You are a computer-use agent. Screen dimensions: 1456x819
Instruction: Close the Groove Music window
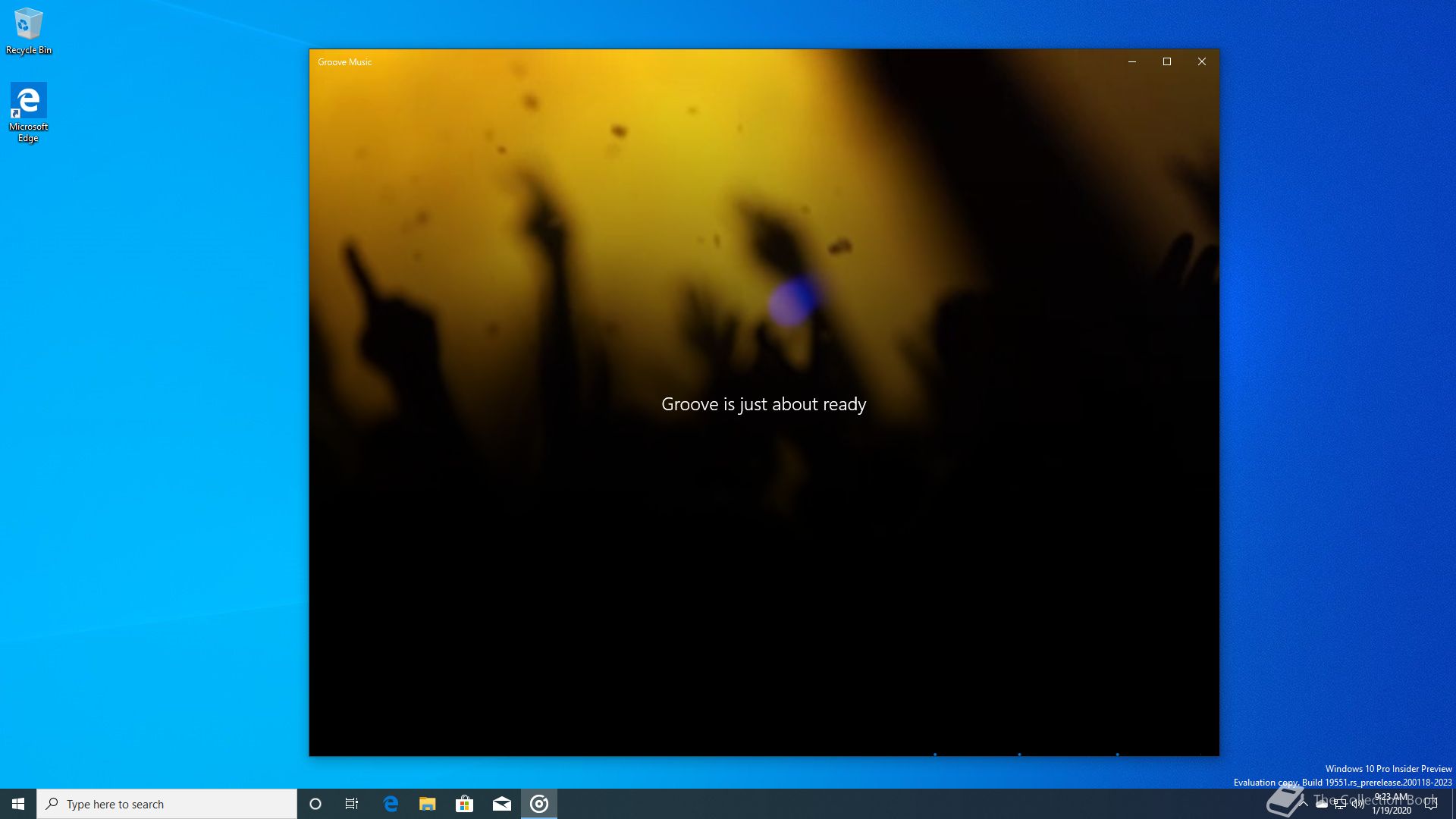pos(1202,61)
